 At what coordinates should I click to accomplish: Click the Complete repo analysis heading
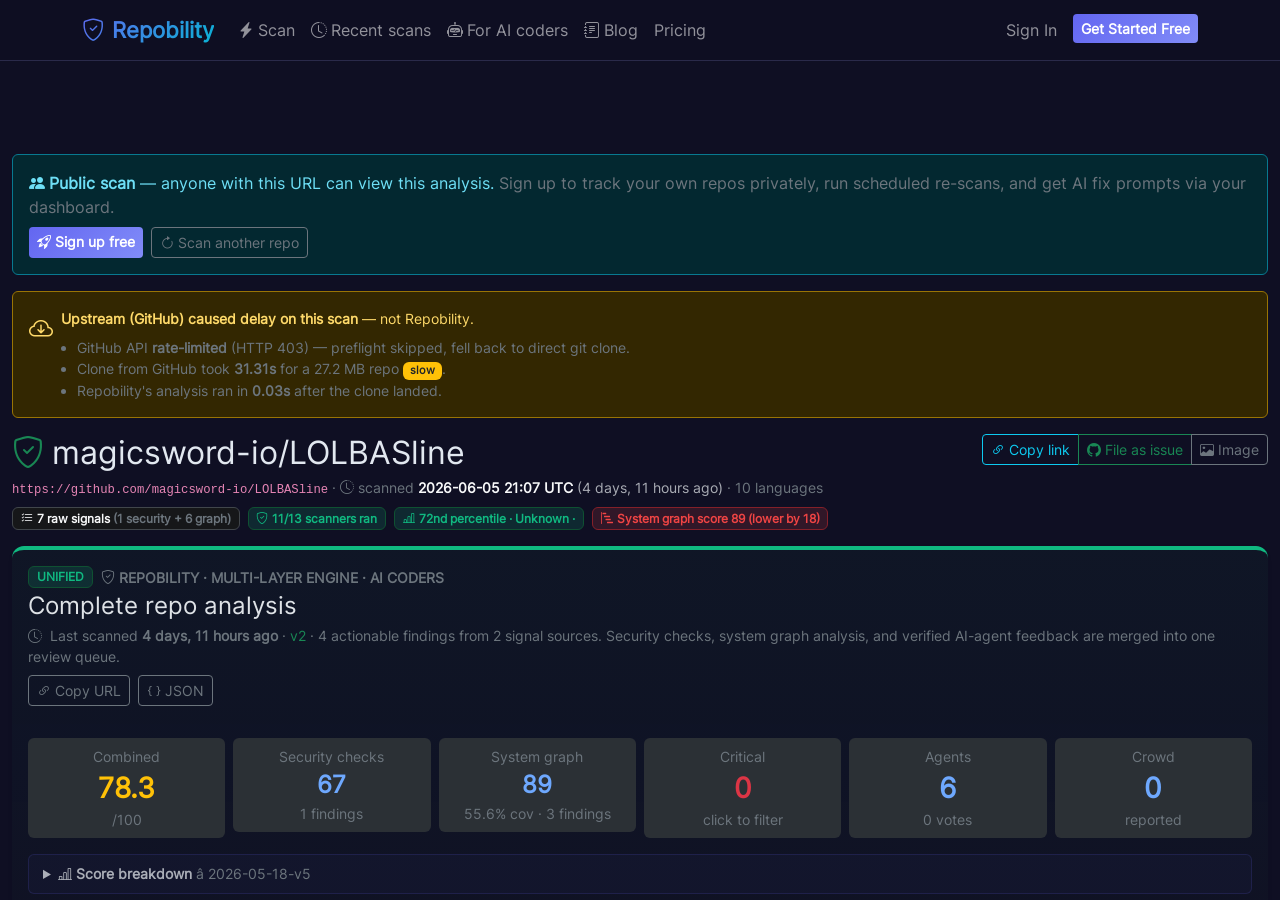[x=162, y=606]
